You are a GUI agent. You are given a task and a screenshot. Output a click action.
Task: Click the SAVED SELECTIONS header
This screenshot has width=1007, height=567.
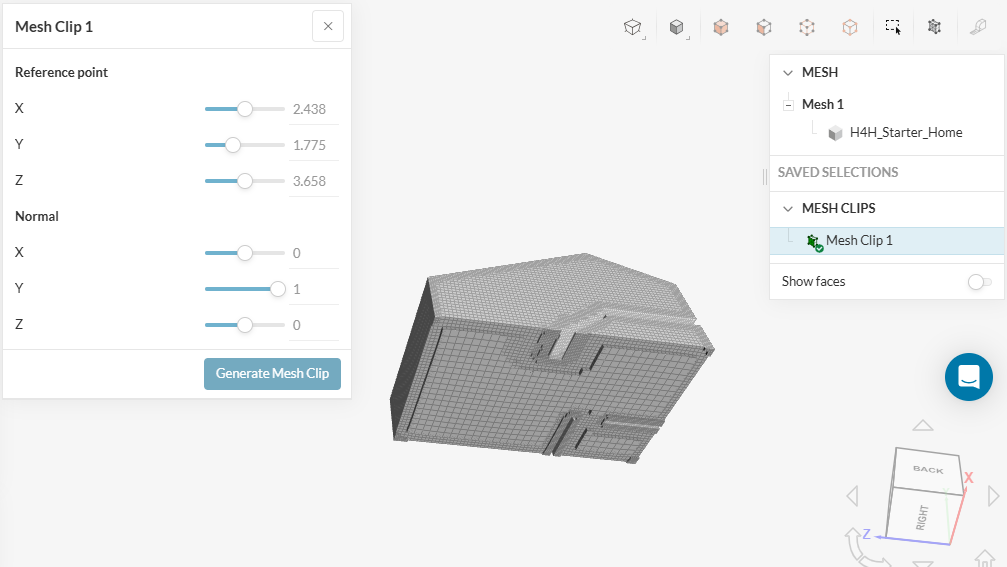click(837, 172)
